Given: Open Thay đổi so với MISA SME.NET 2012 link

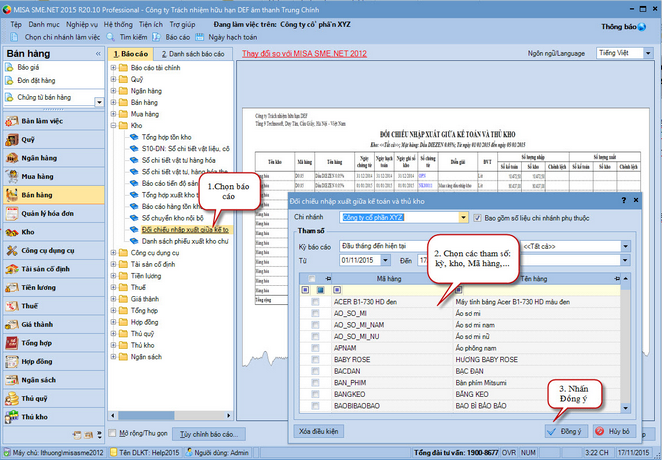Looking at the screenshot, I should click(304, 54).
